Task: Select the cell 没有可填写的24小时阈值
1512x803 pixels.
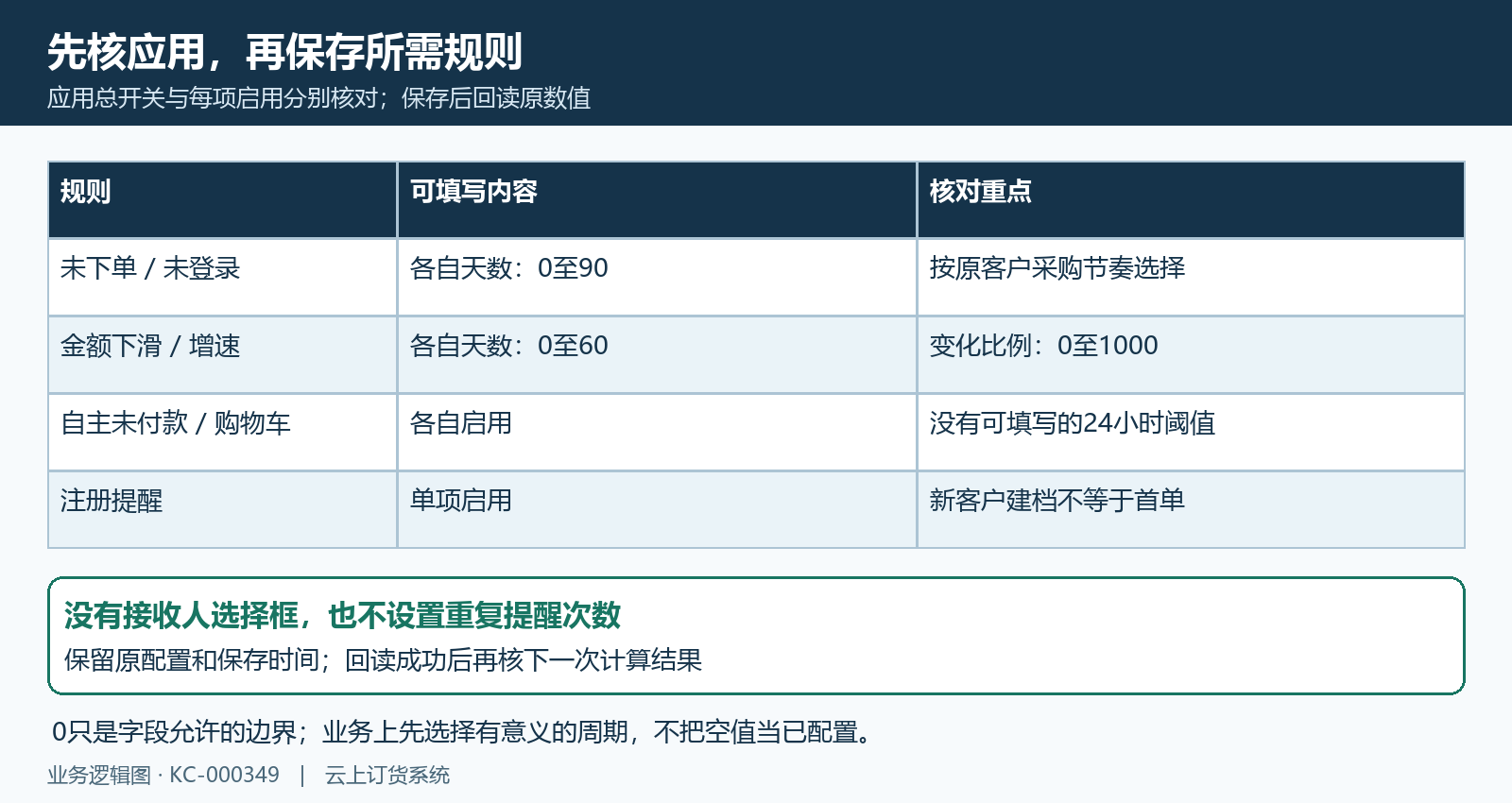Action: pyautogui.click(x=1191, y=433)
